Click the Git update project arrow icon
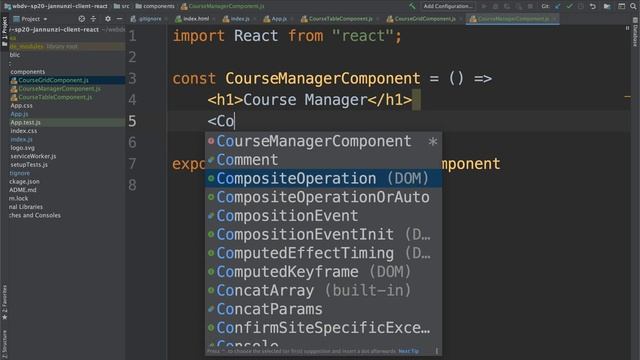Image resolution: width=640 pixels, height=360 pixels. coord(558,6)
